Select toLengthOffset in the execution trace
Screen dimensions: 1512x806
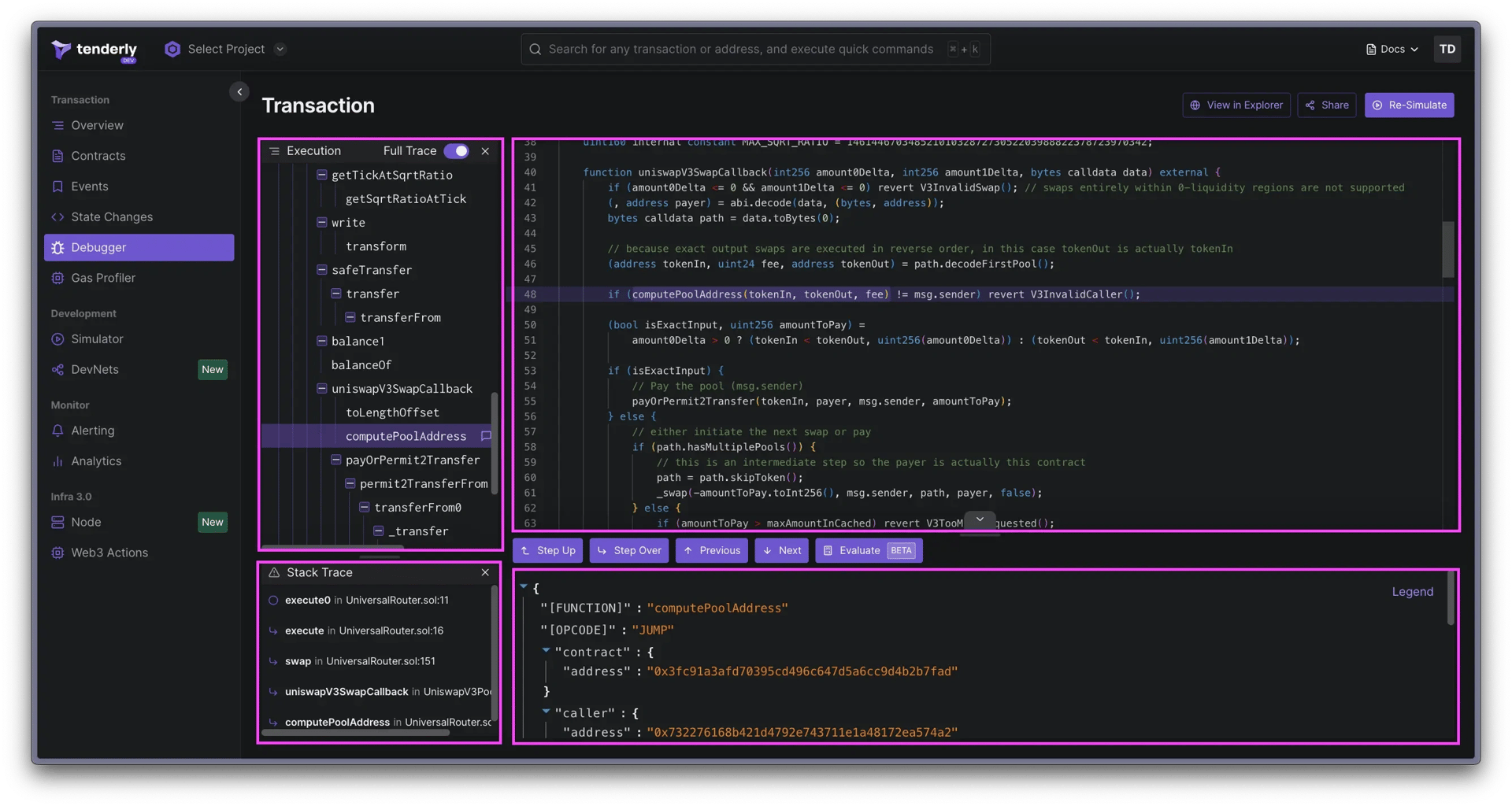pyautogui.click(x=392, y=412)
